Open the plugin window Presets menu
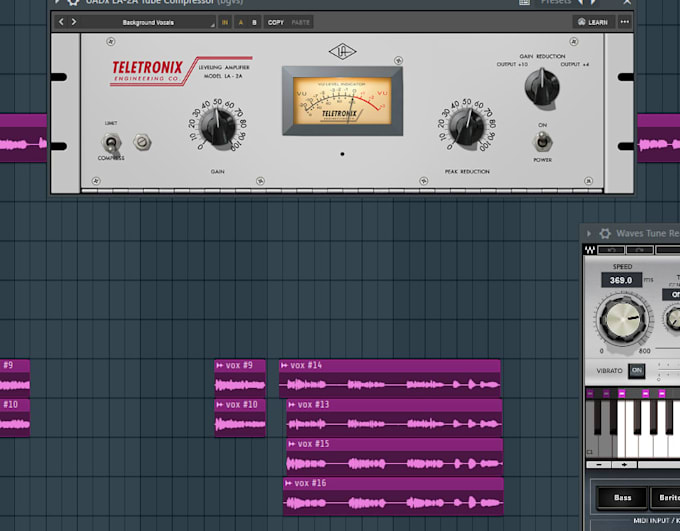 click(x=556, y=2)
